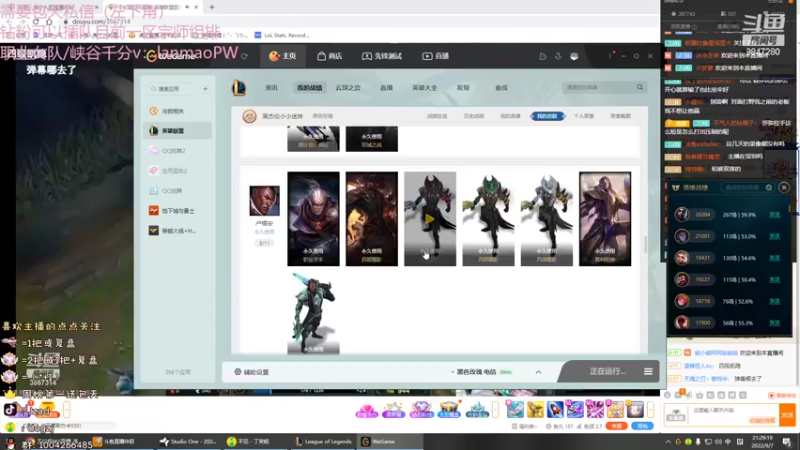Viewport: 800px width, 450px height.
Task: Open 辅助设置 settings at bottom bar
Action: pos(252,372)
